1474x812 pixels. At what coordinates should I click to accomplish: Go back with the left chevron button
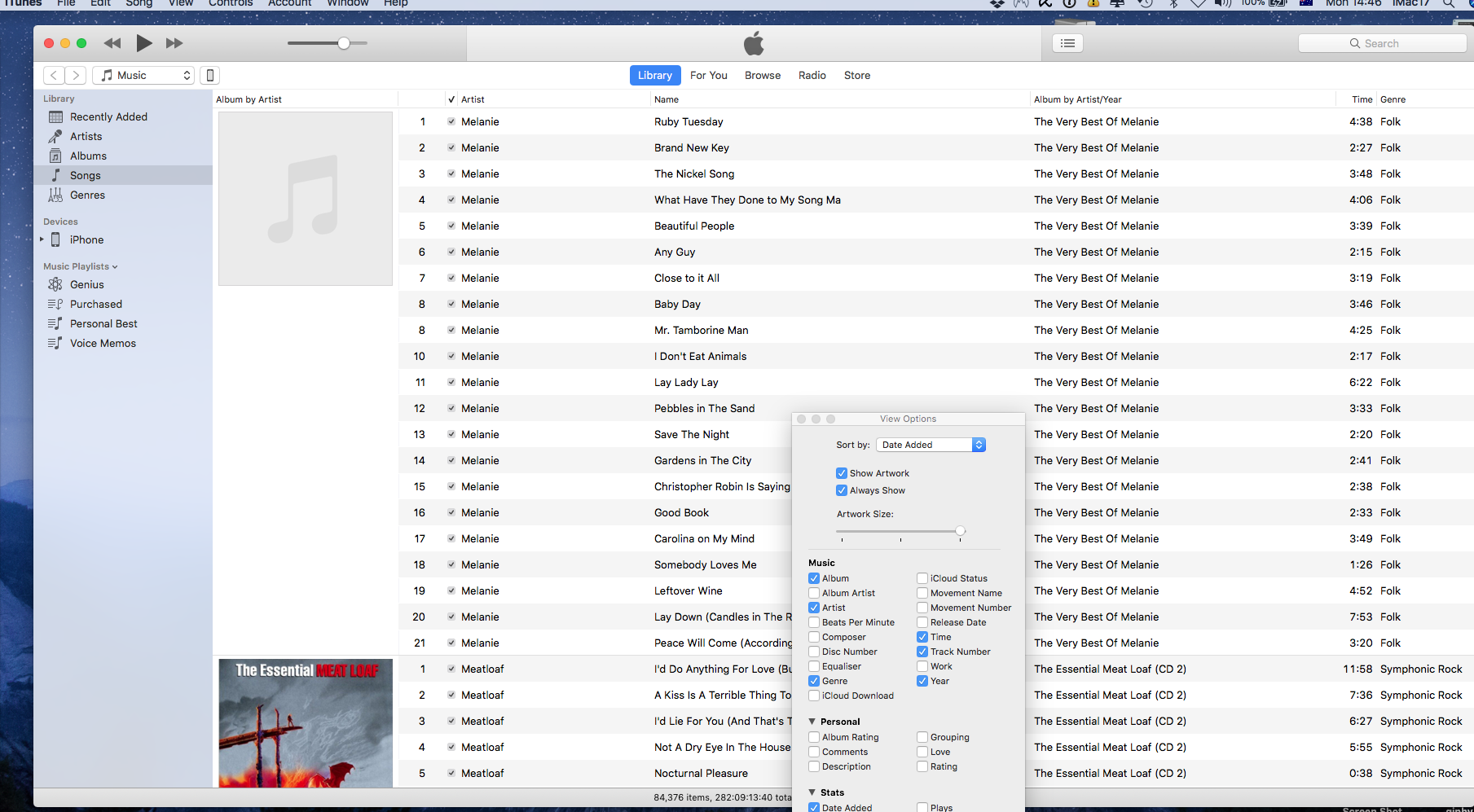pyautogui.click(x=54, y=75)
